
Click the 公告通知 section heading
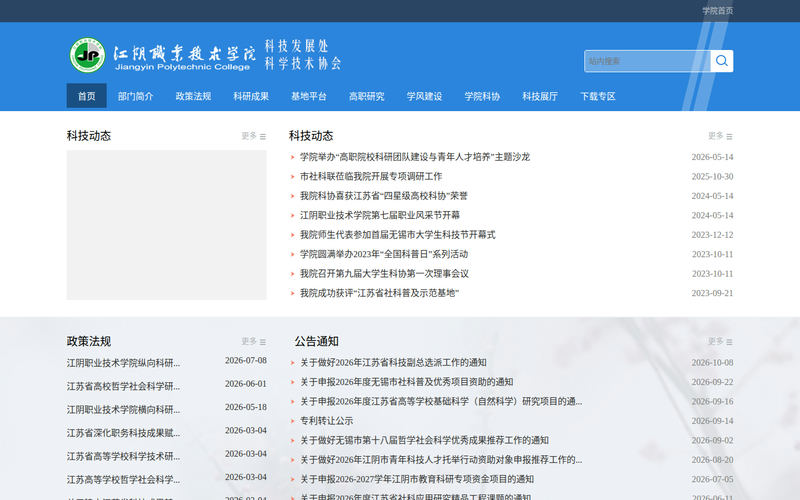316,341
